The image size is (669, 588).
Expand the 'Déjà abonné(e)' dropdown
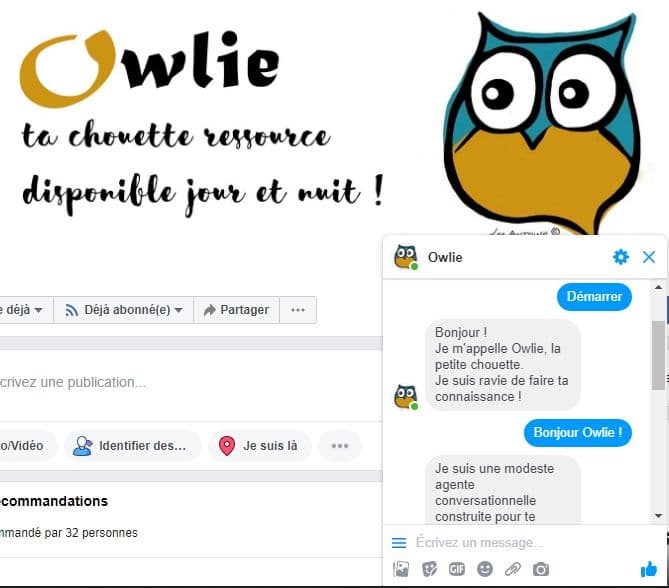123,310
